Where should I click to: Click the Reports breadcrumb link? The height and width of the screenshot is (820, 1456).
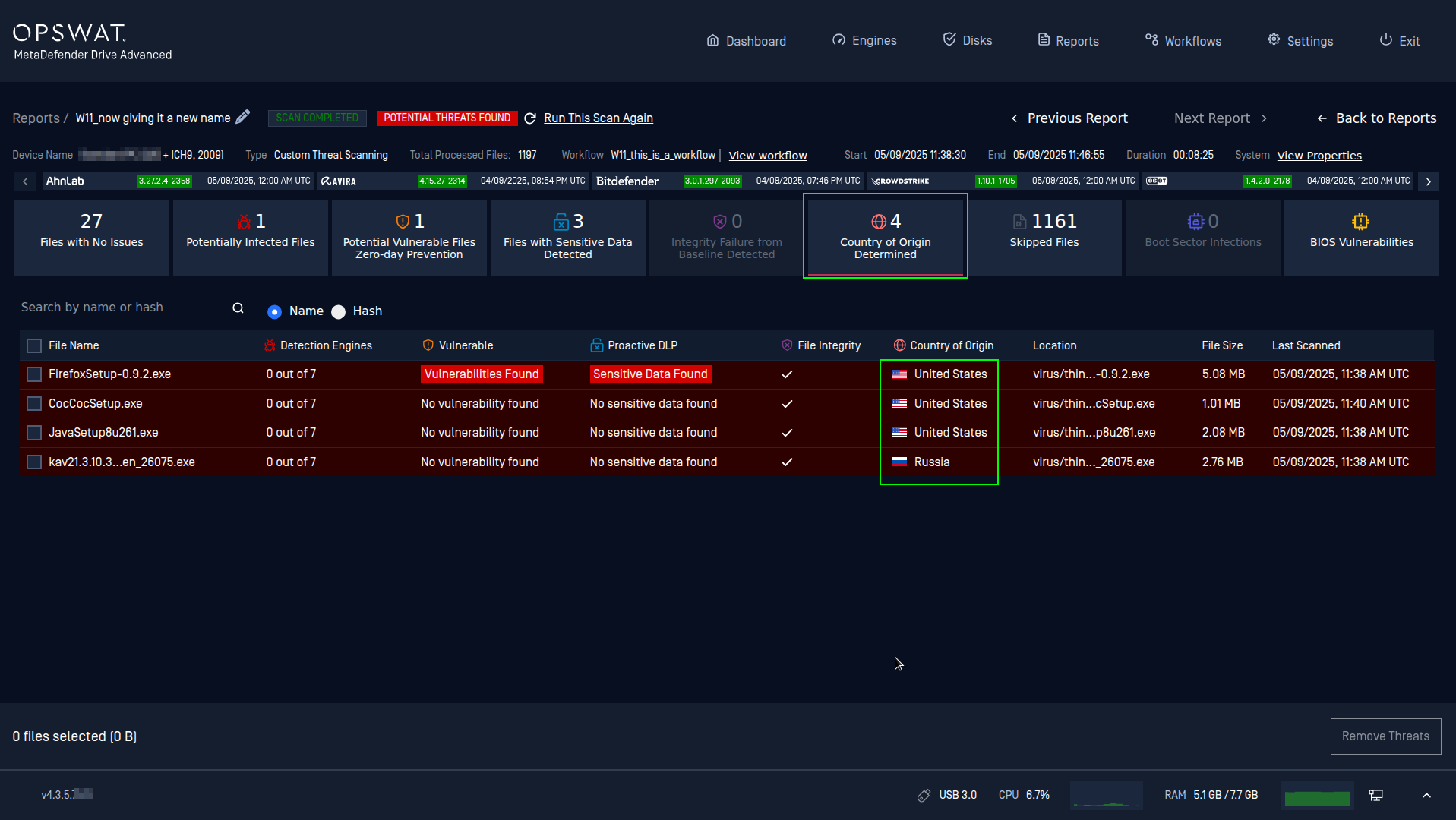pyautogui.click(x=36, y=118)
